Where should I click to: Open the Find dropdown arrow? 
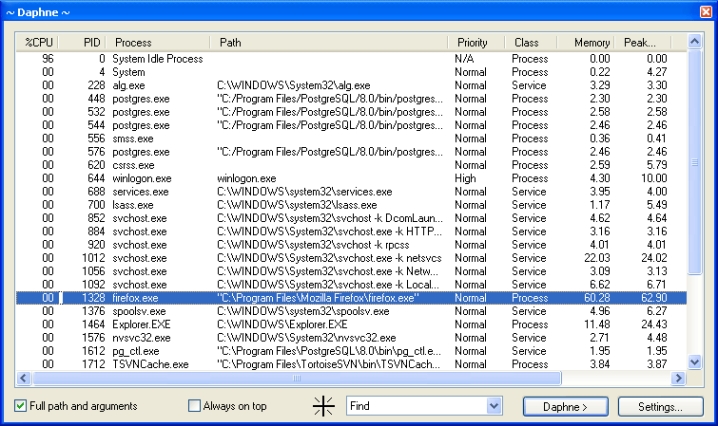(493, 406)
